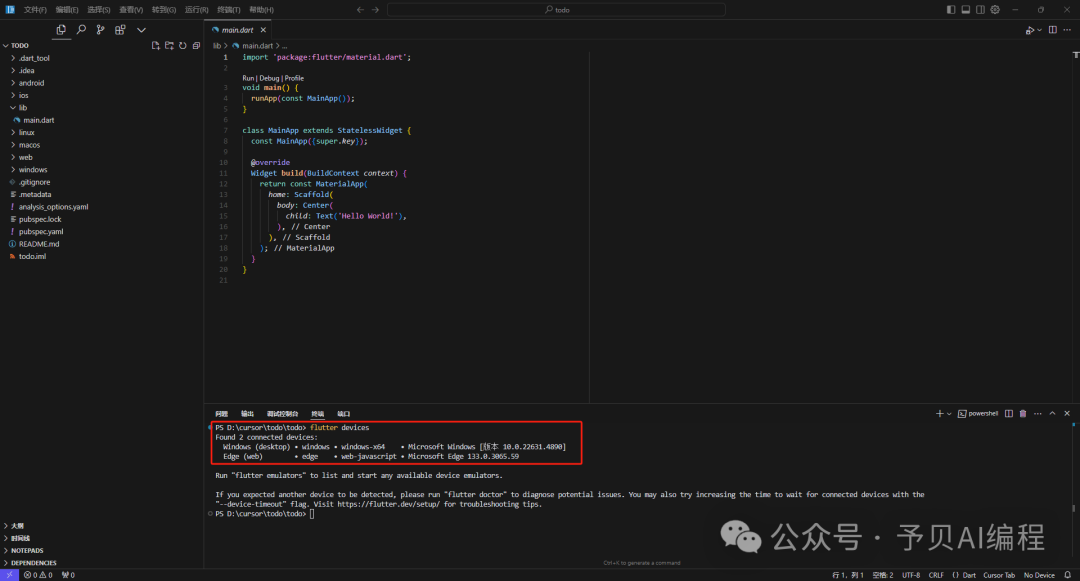This screenshot has height=581, width=1080.
Task: Split the terminal pane
Action: tap(1008, 414)
